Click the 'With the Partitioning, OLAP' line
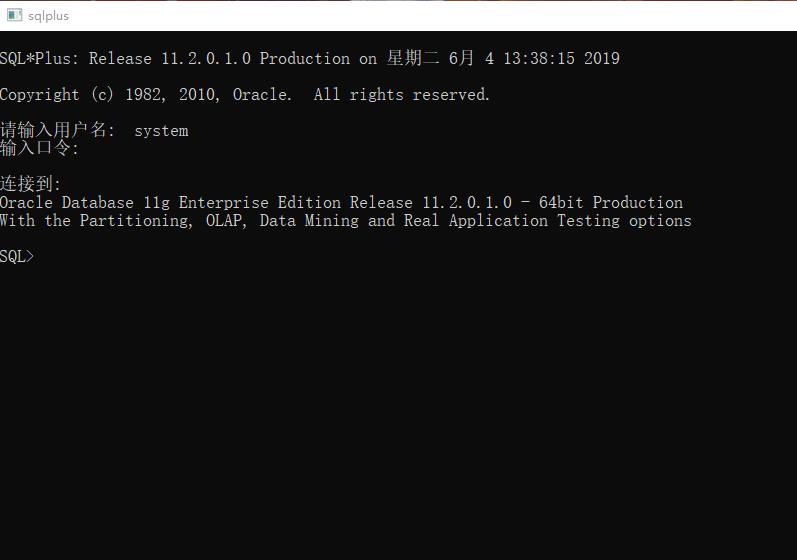Image resolution: width=797 pixels, height=560 pixels. pyautogui.click(x=346, y=221)
